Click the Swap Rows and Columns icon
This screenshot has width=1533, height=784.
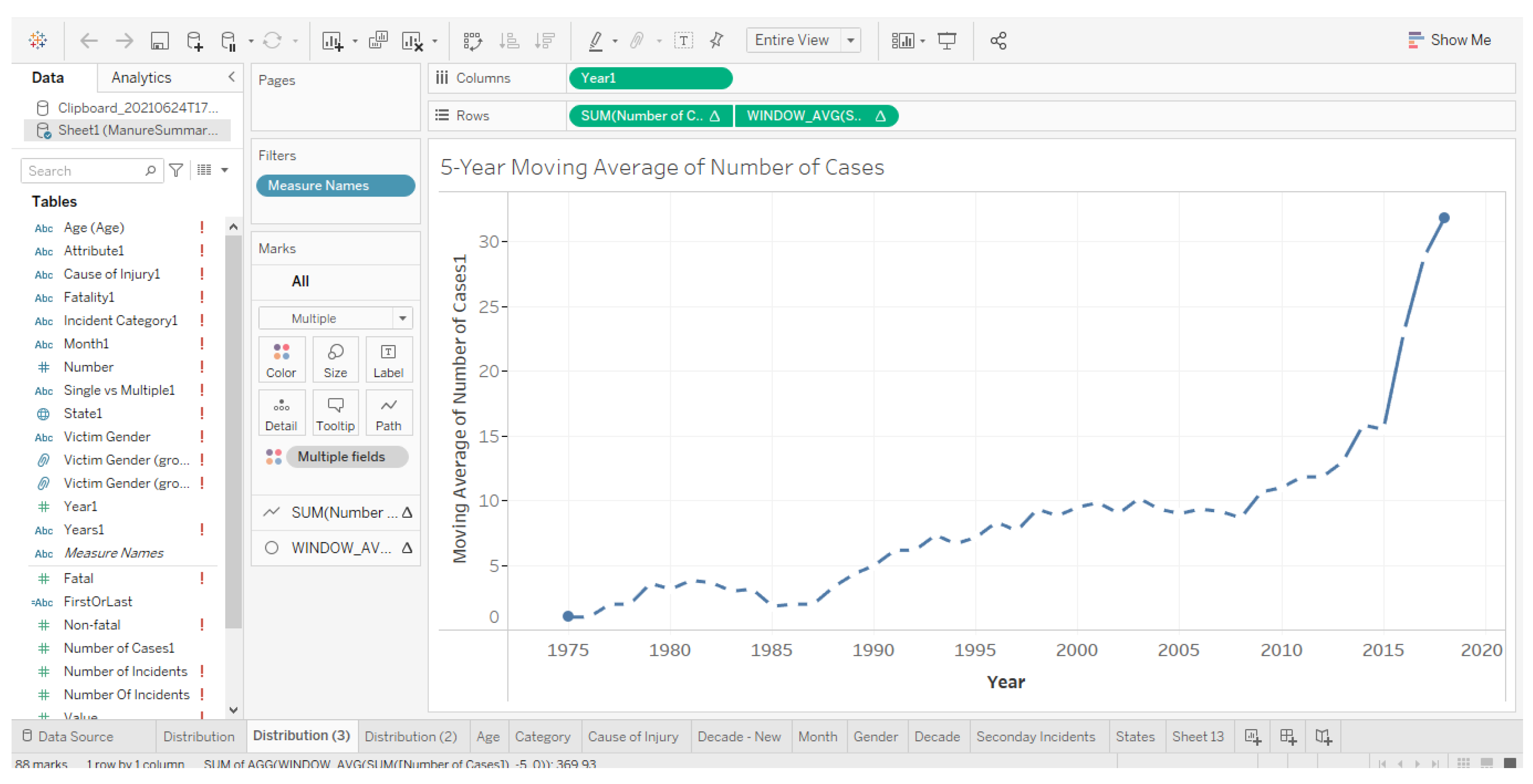pyautogui.click(x=472, y=41)
